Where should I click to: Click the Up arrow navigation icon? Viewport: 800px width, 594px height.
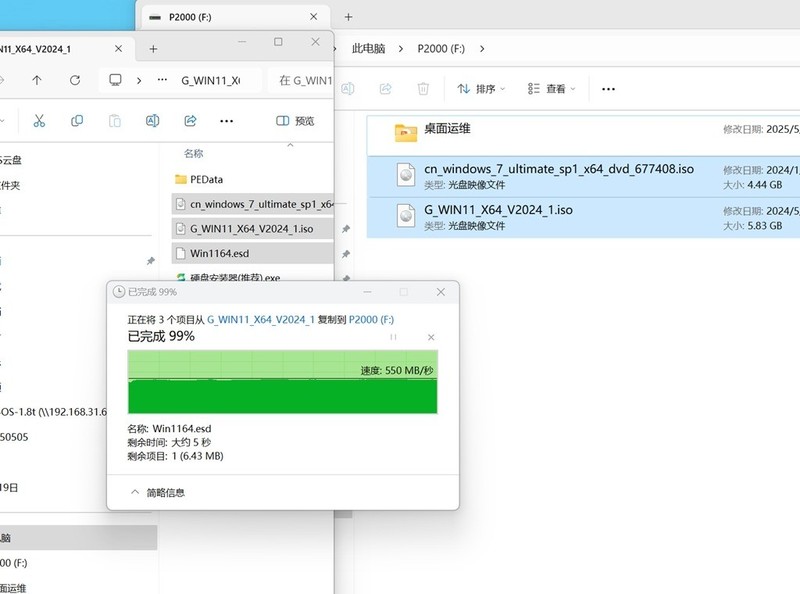(37, 81)
